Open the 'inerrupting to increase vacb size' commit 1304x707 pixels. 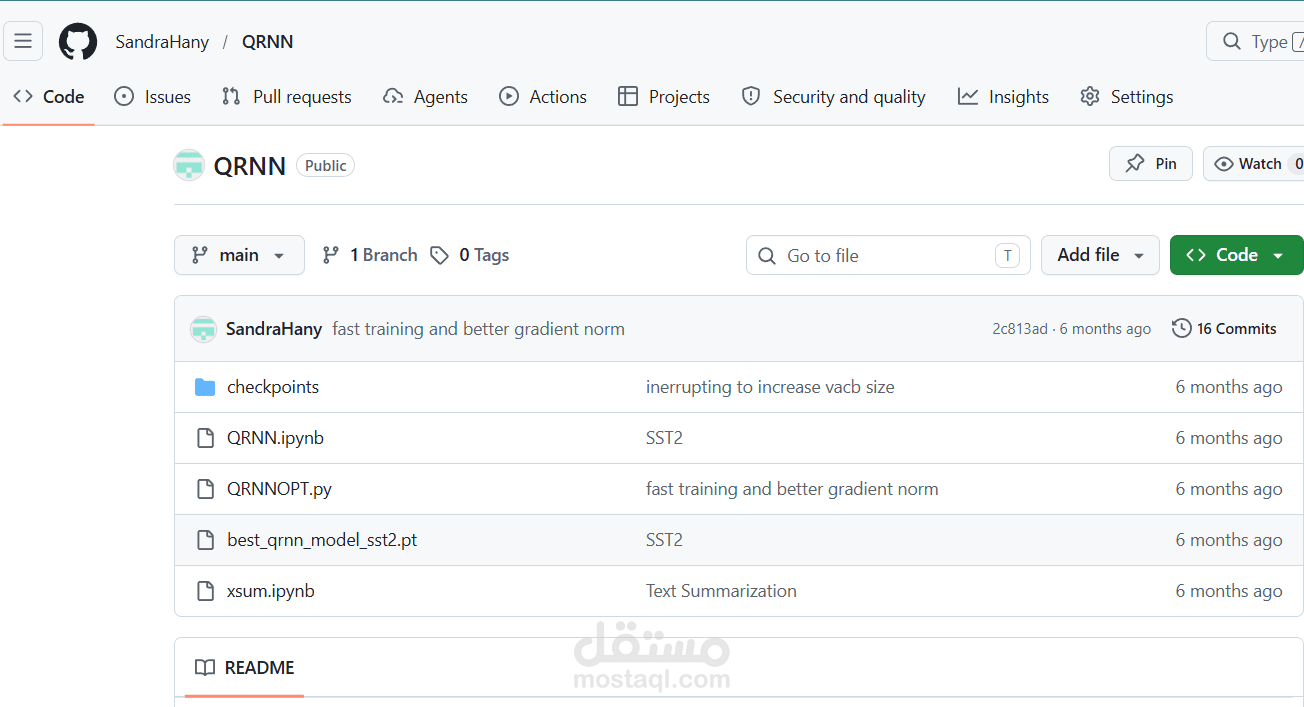[x=770, y=387]
